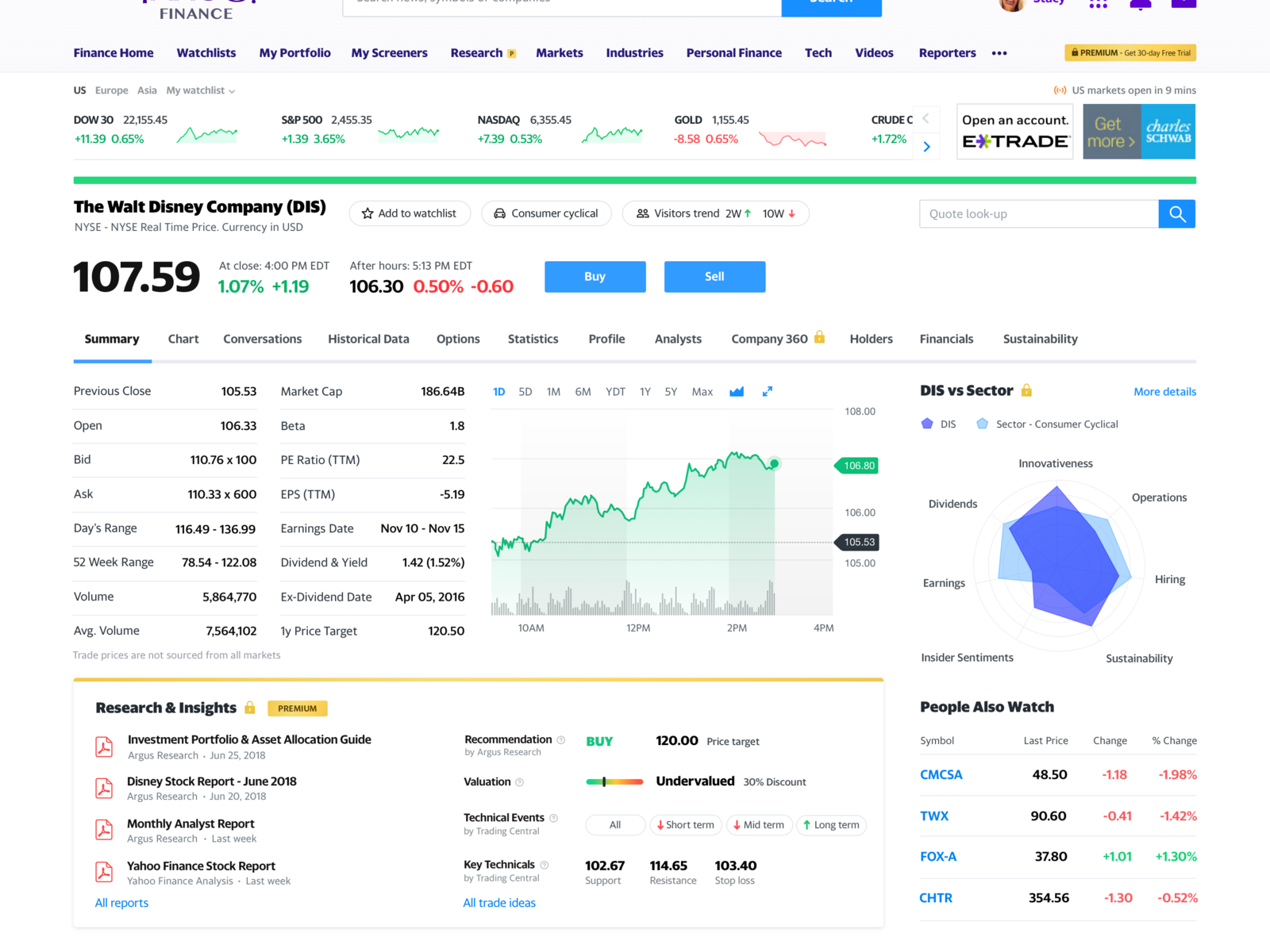Toggle DIS series in radar legend
The width and height of the screenshot is (1270, 952).
[x=938, y=424]
